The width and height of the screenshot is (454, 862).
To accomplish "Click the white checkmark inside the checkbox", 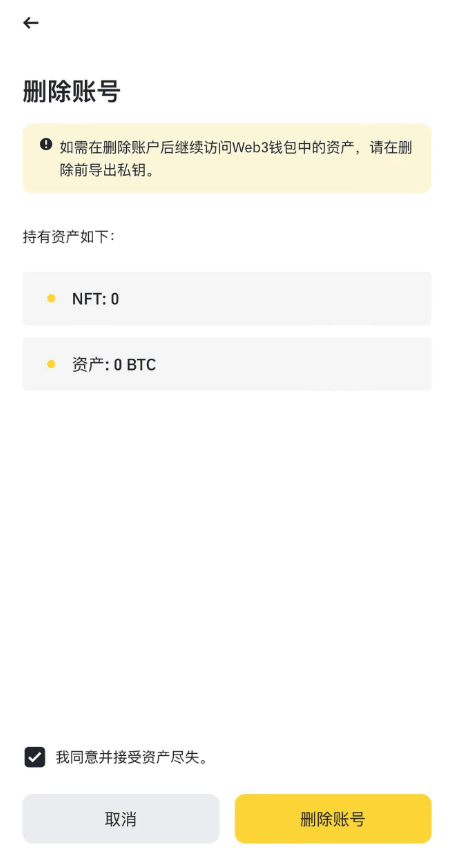I will click(35, 758).
